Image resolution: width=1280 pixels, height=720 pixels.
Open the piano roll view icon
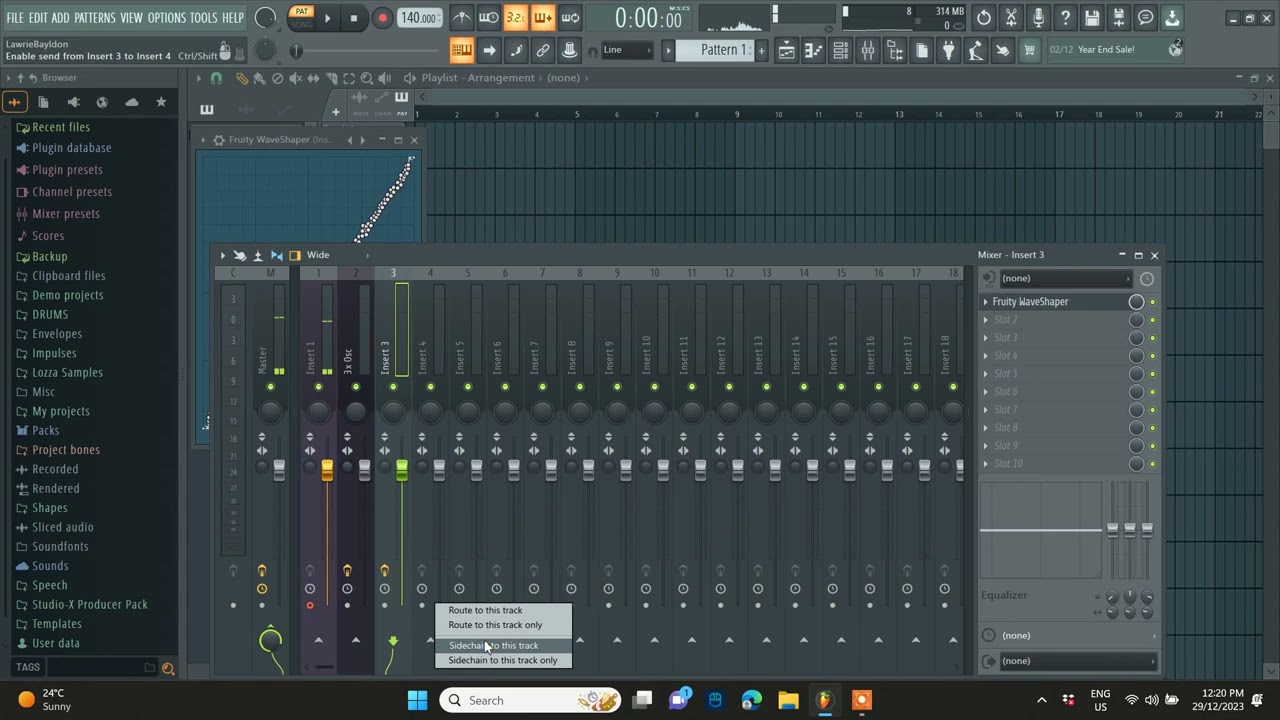coord(813,50)
